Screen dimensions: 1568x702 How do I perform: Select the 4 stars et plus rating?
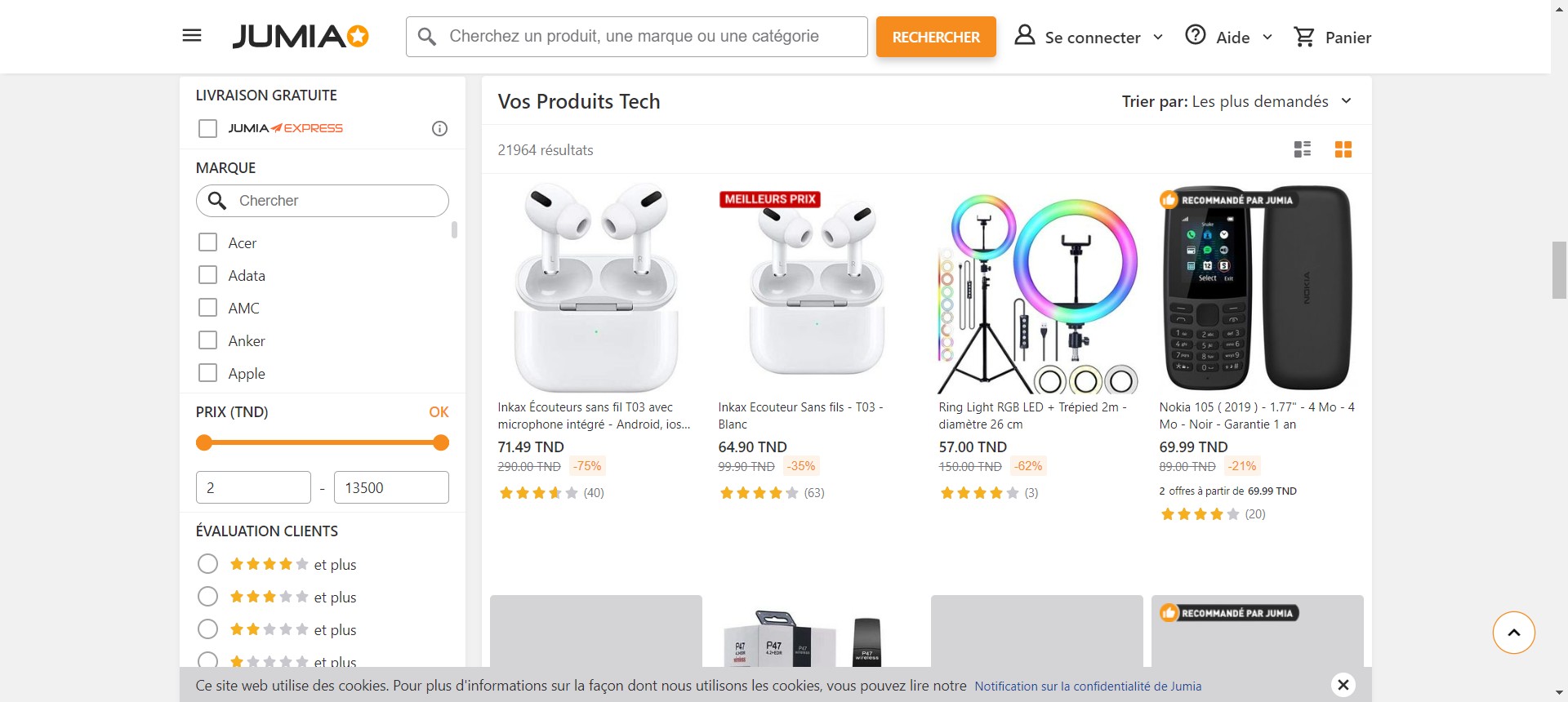208,564
